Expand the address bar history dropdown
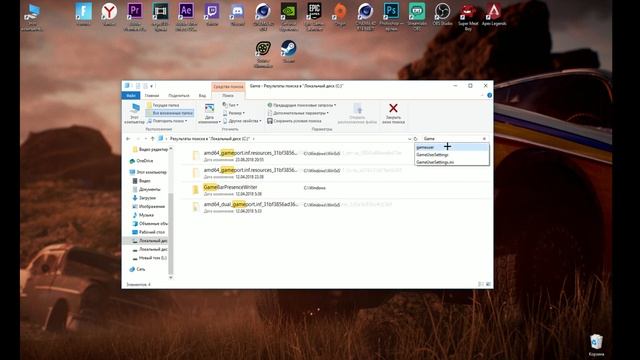Screen dimensions: 640x360 [x=409, y=139]
